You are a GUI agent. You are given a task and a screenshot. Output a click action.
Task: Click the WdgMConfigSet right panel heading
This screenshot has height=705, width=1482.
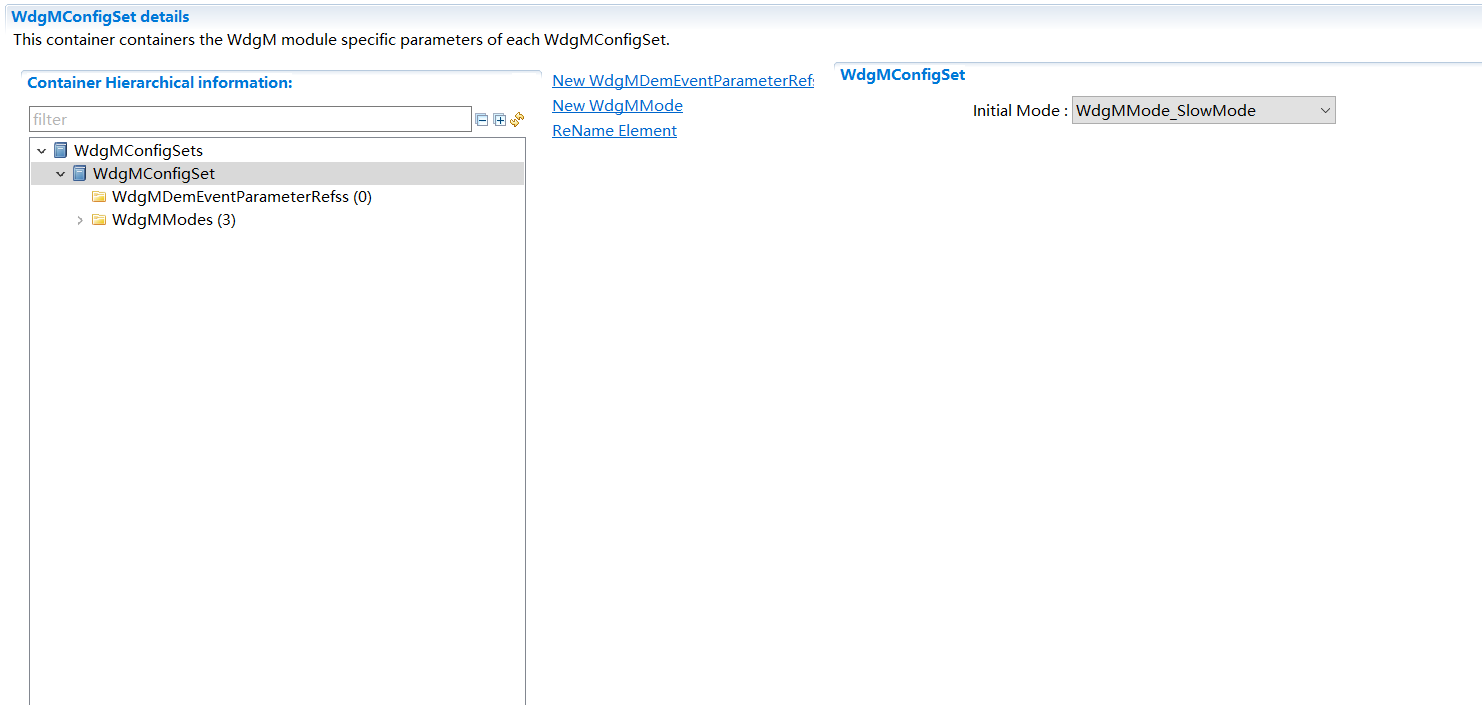pyautogui.click(x=903, y=75)
